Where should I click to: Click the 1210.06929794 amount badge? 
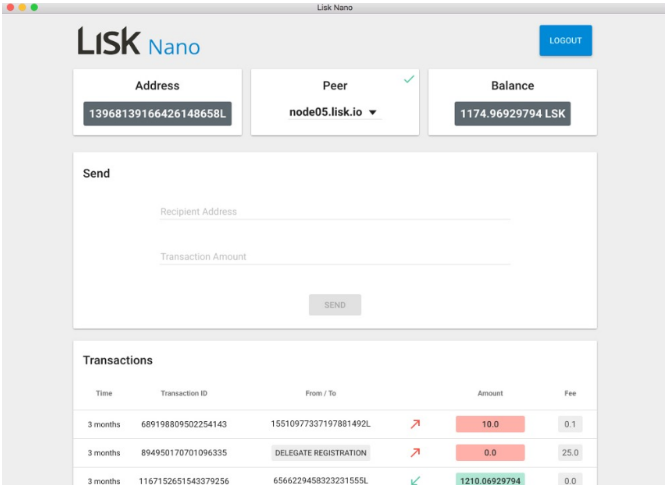490,480
